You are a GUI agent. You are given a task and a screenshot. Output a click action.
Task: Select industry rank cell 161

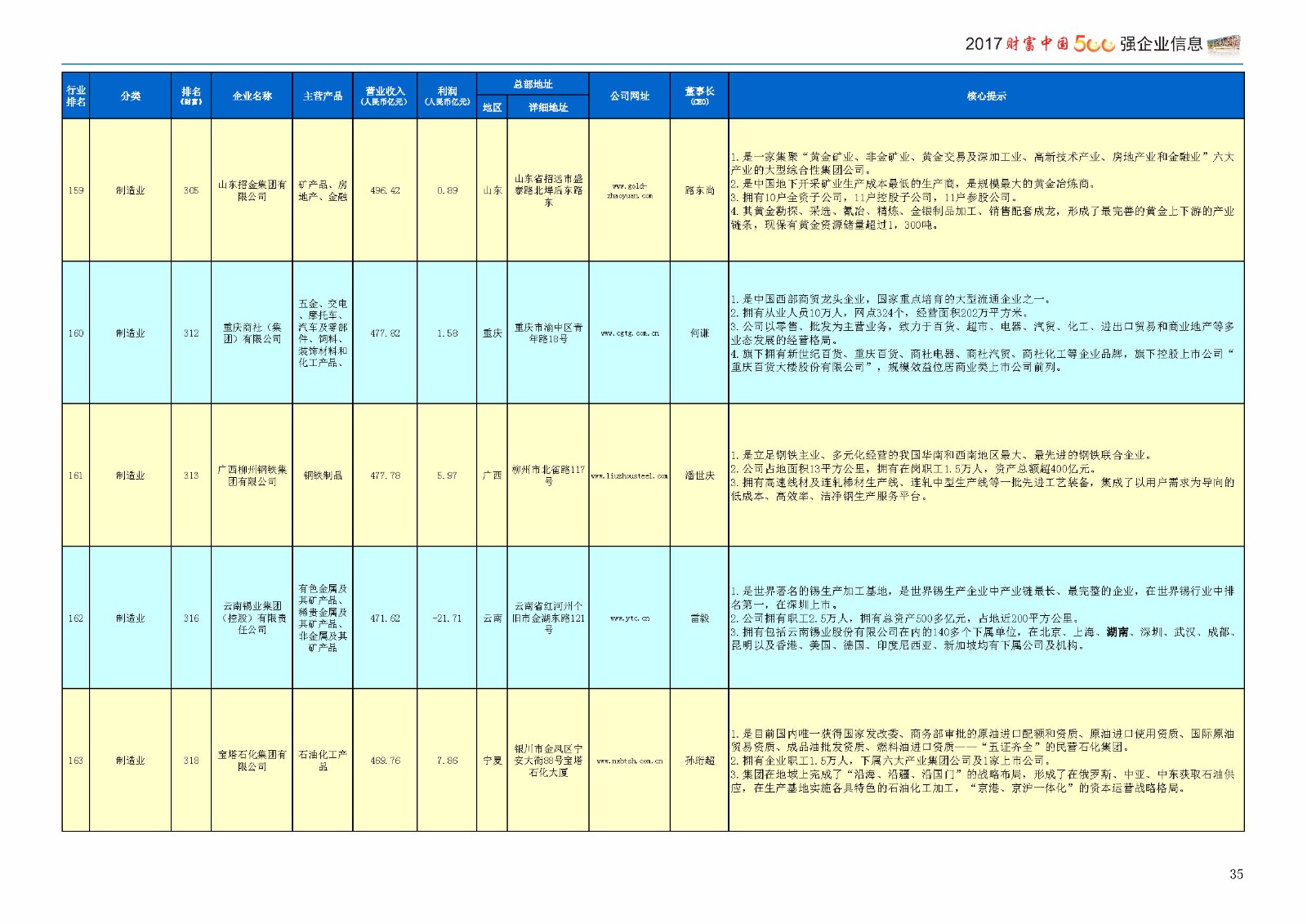coord(76,475)
